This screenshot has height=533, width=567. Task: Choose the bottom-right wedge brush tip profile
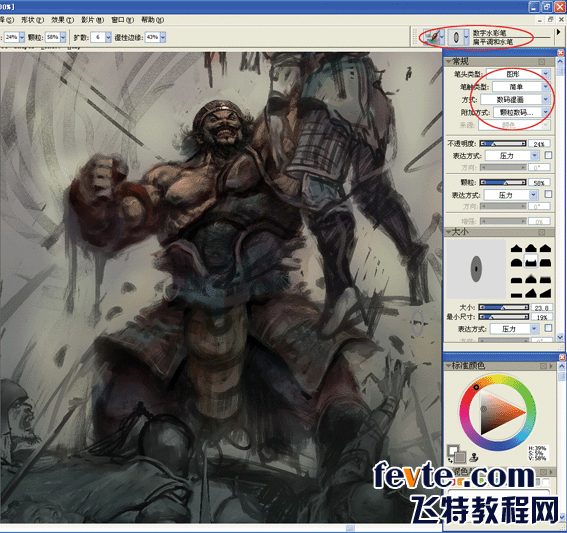545,293
